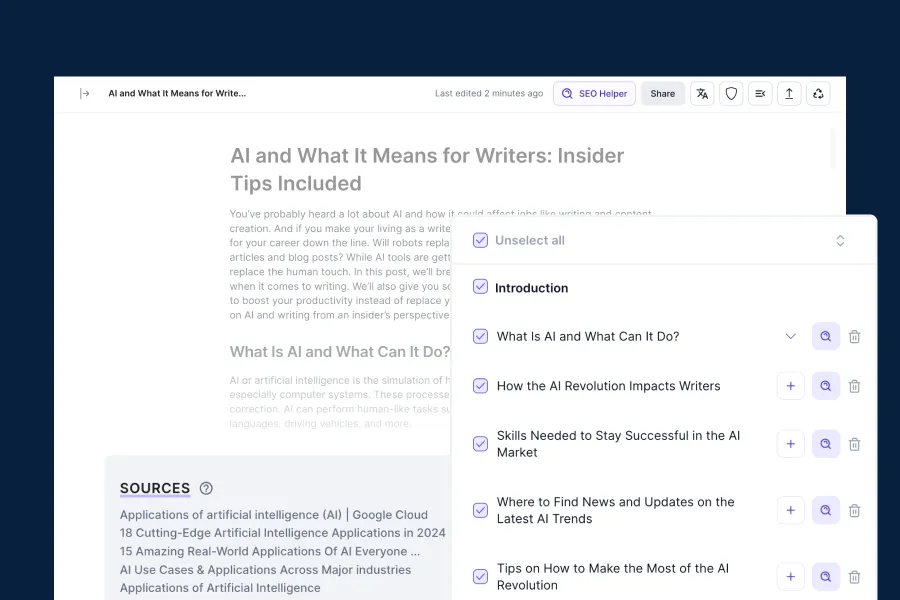The height and width of the screenshot is (600, 900).
Task: Select the Introduction outline item text
Action: 532,288
